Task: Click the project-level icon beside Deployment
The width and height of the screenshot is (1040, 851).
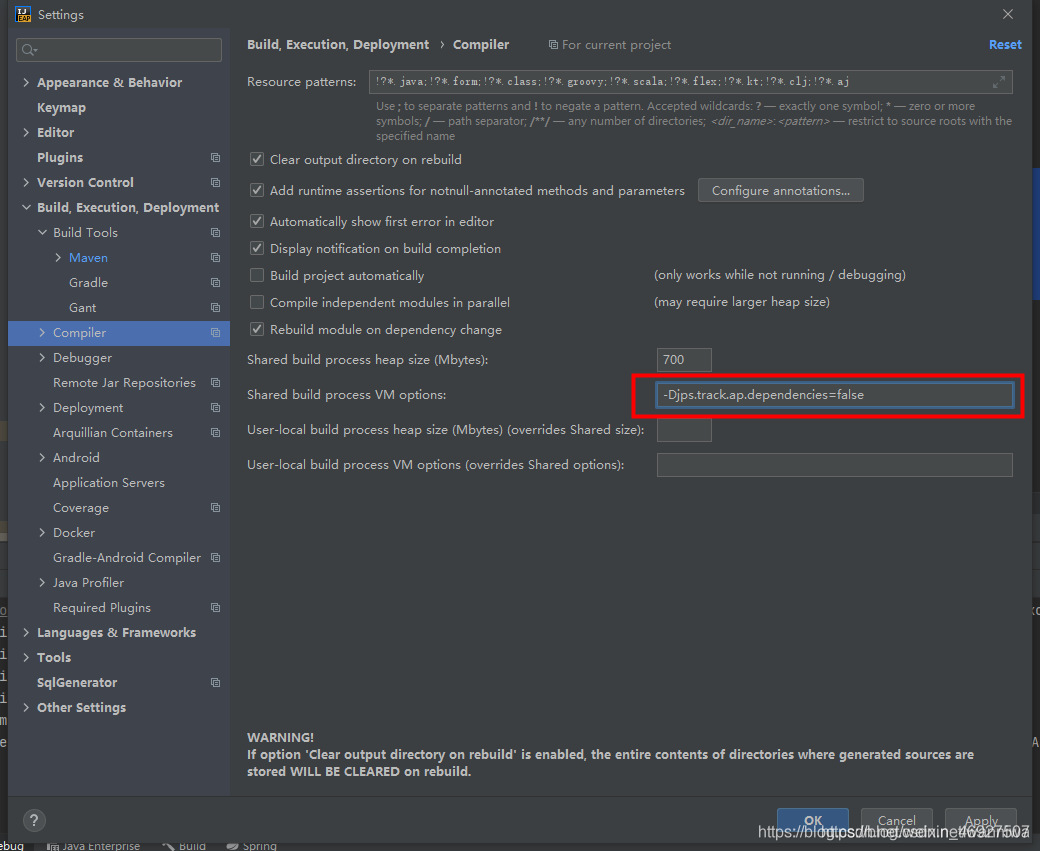Action: (x=216, y=407)
